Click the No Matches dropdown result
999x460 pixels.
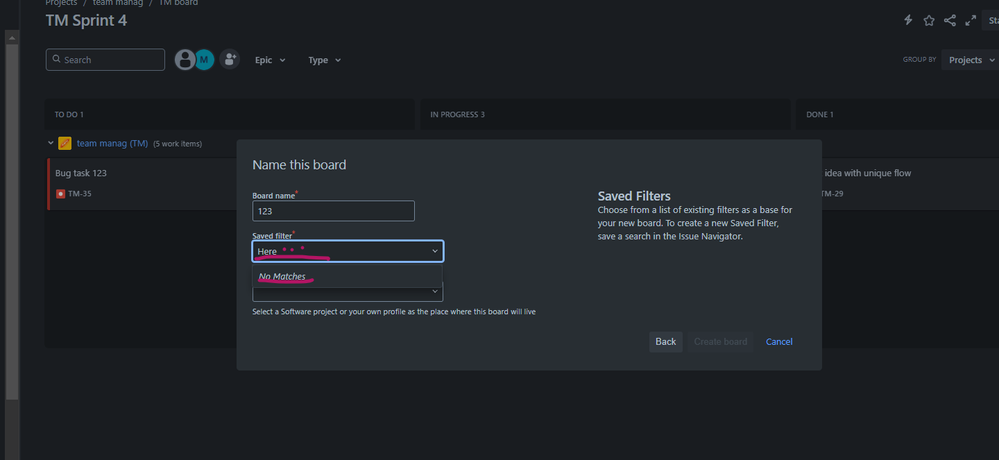[347, 277]
